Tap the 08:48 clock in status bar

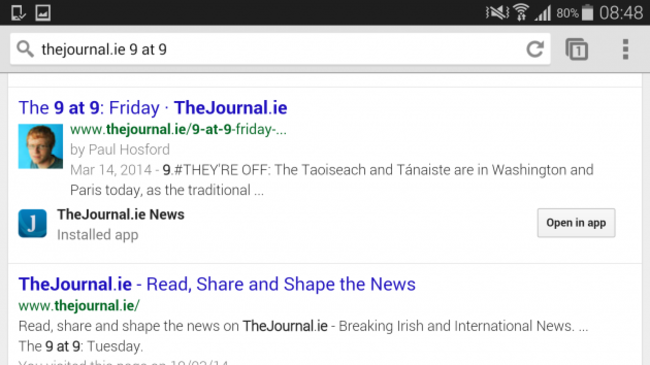tap(621, 13)
